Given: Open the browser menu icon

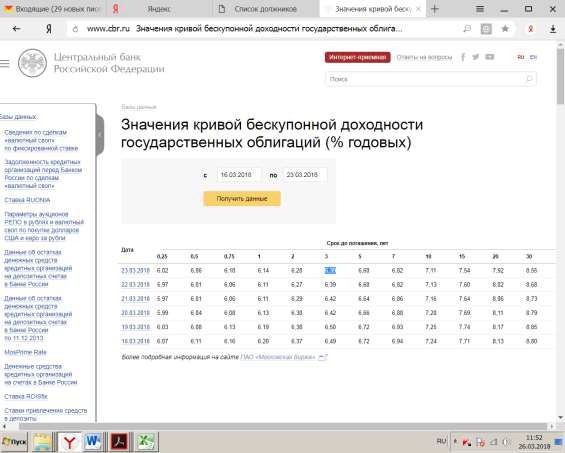Looking at the screenshot, I should tap(480, 9).
